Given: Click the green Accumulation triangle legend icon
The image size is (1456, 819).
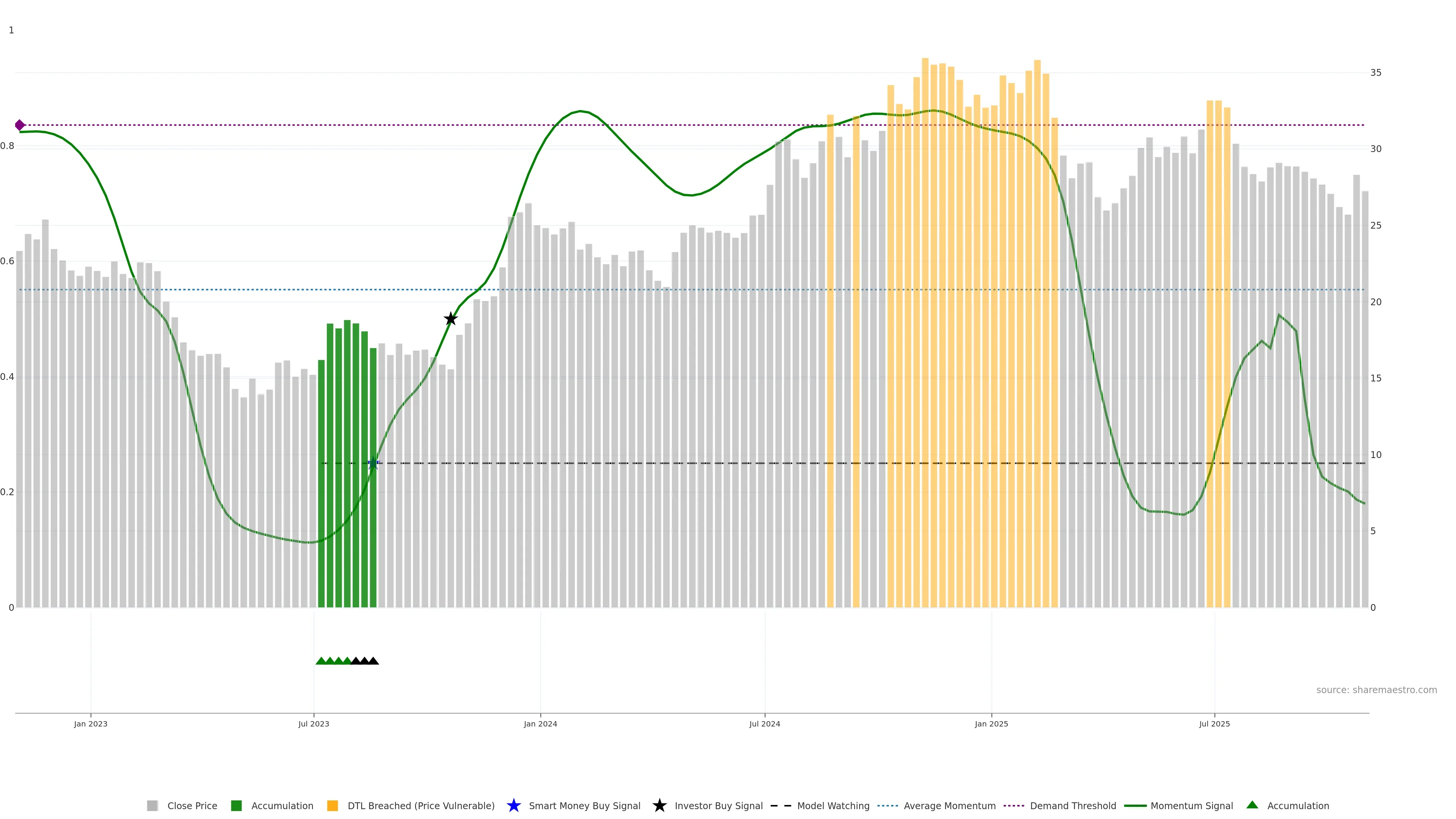Looking at the screenshot, I should tap(1252, 805).
